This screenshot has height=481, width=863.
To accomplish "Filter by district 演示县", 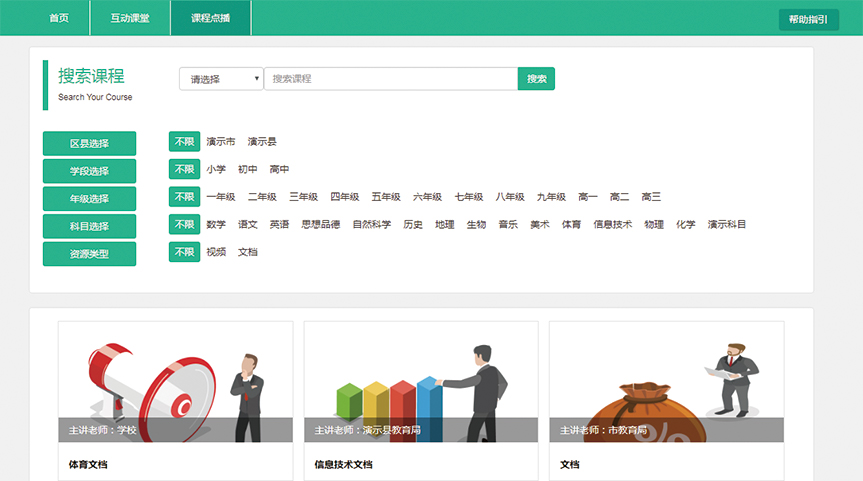I will coord(262,141).
